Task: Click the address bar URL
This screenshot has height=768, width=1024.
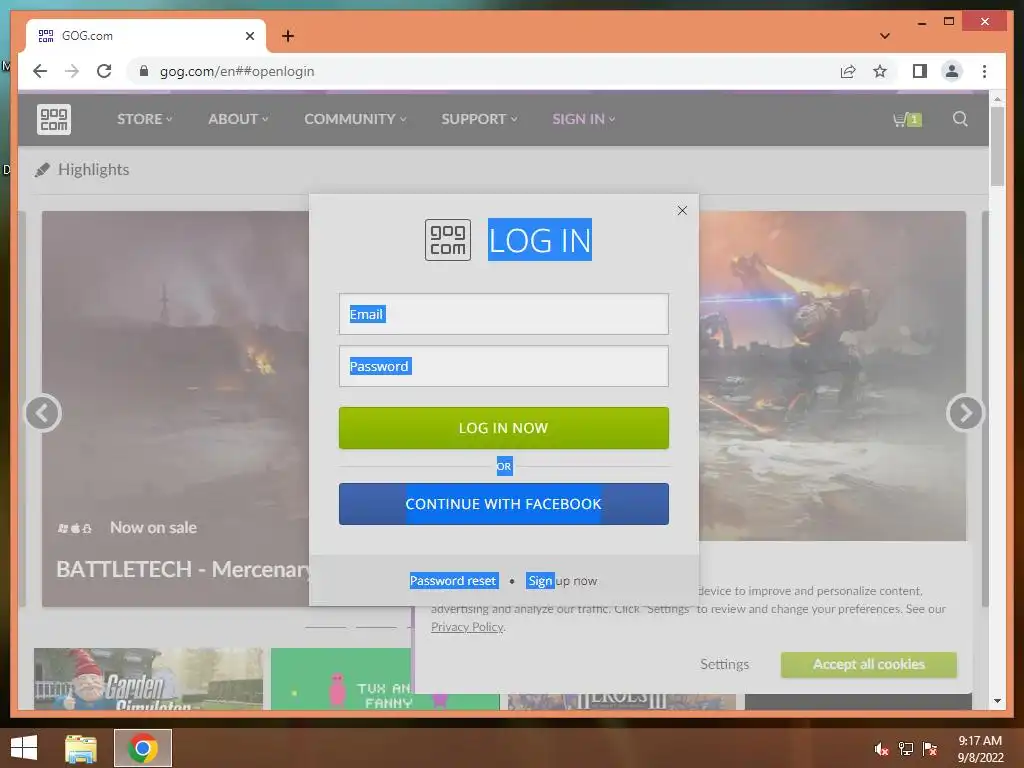Action: (x=237, y=71)
